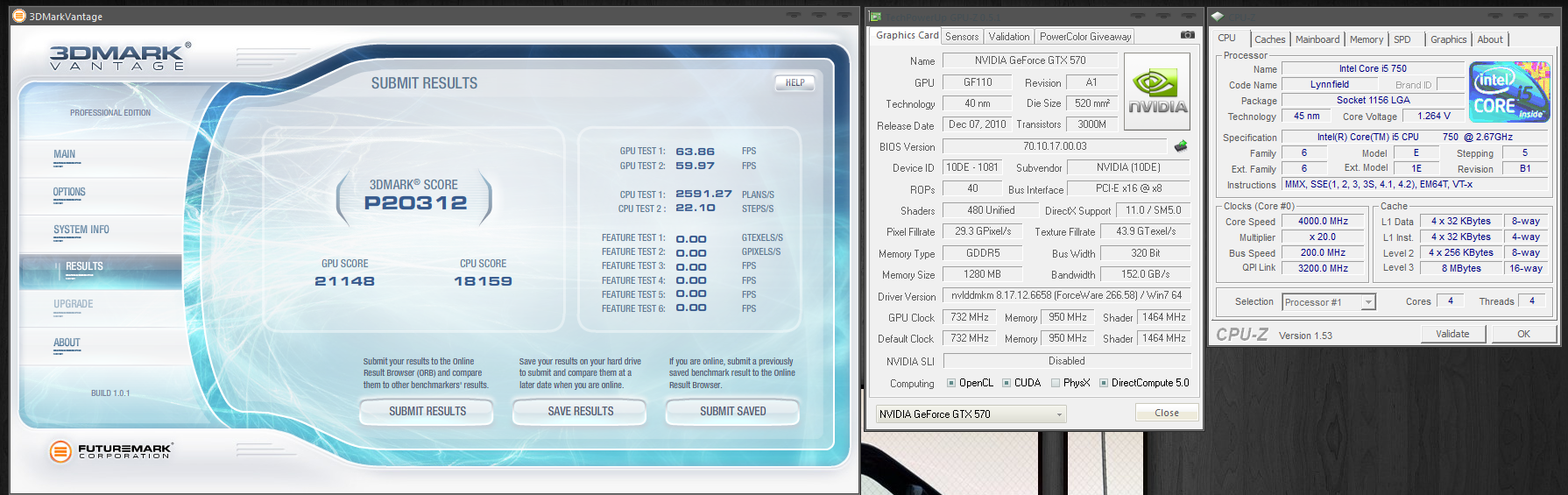Open ABOUT in 3DMark sidebar
This screenshot has width=1568, height=495.
[67, 343]
